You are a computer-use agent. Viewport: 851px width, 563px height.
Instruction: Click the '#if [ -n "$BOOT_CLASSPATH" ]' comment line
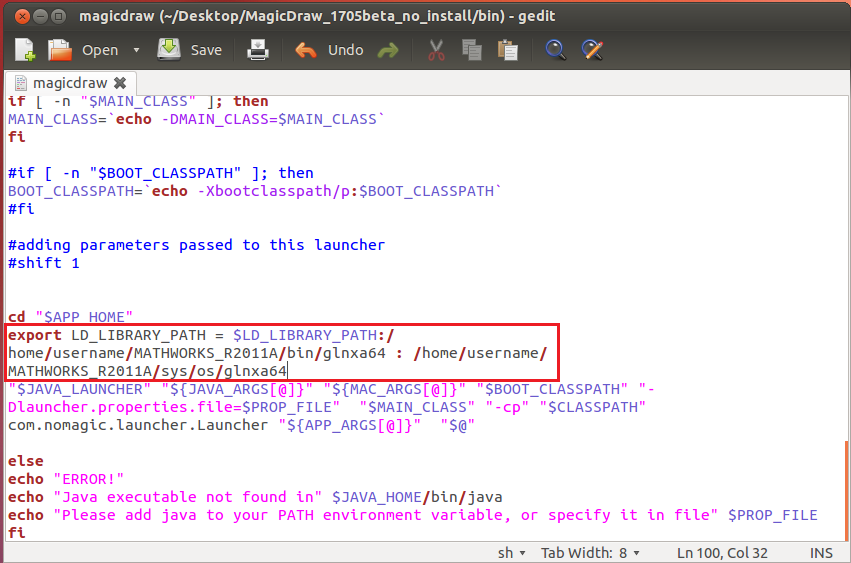coord(161,173)
